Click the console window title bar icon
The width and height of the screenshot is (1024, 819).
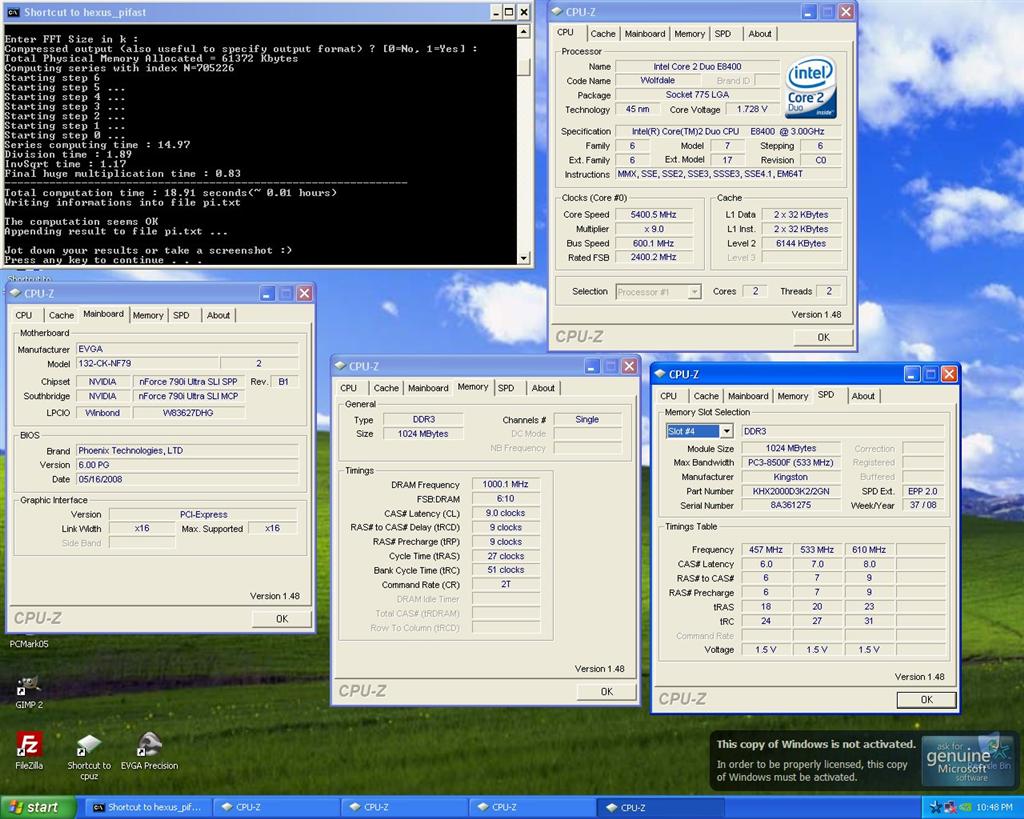(x=13, y=12)
